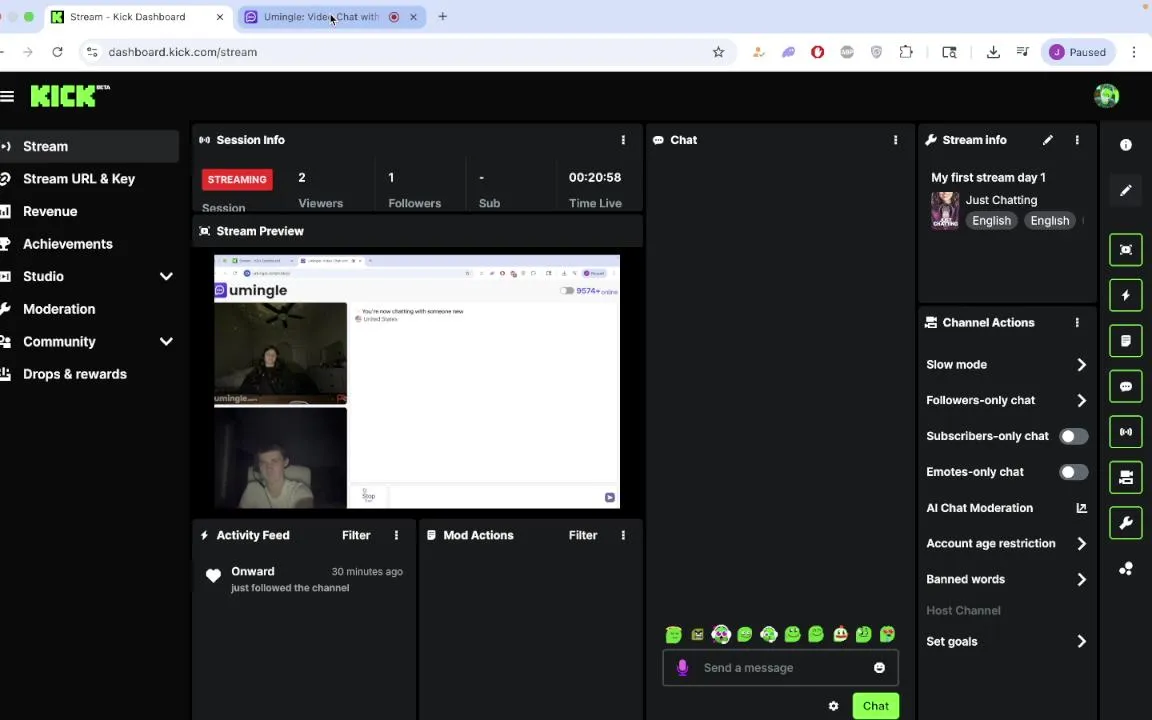Open a new browser tab
The image size is (1152, 720).
point(442,17)
